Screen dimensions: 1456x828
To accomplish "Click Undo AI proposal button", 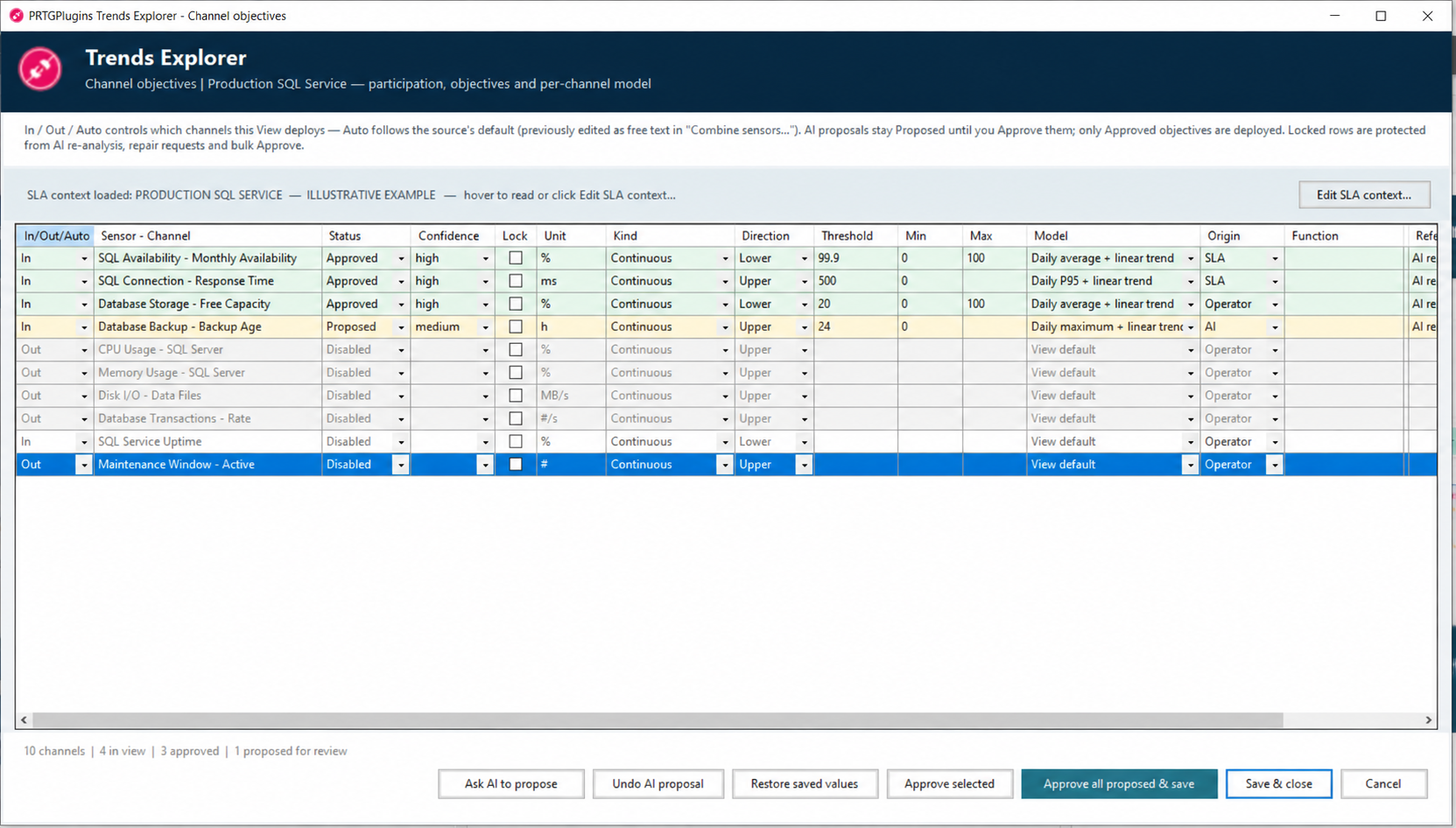I will click(658, 783).
